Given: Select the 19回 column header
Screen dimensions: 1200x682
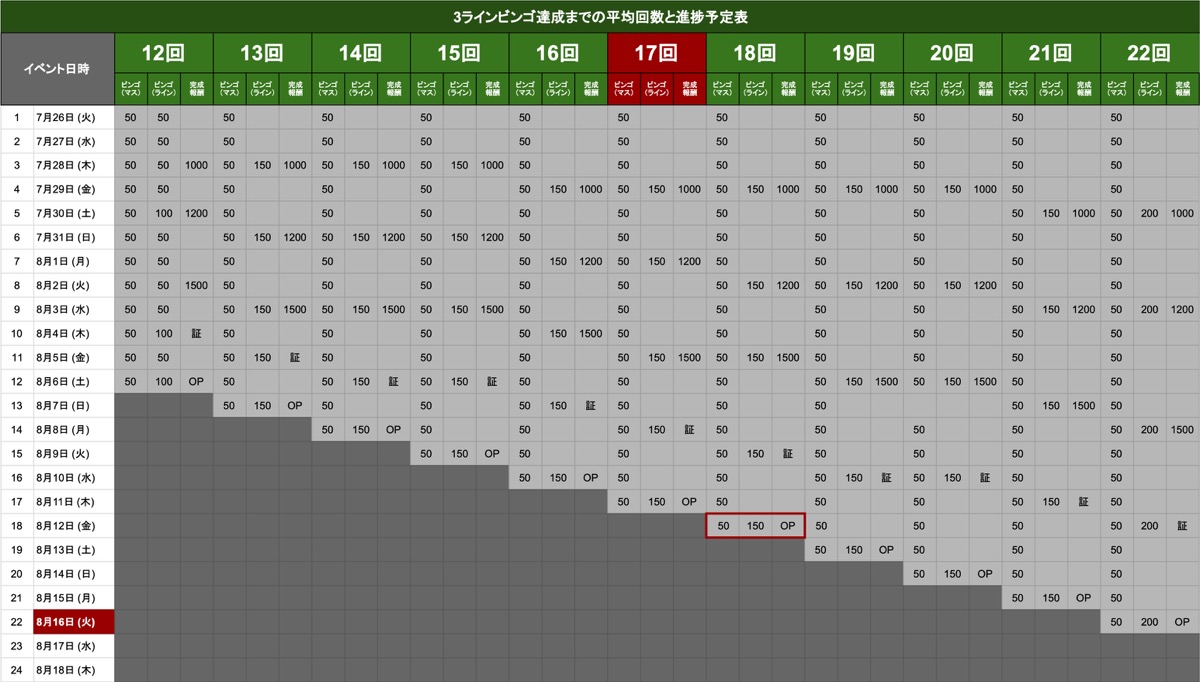Looking at the screenshot, I should click(x=854, y=53).
